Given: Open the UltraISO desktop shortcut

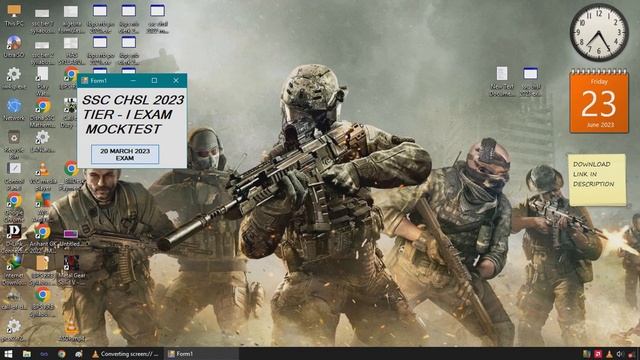Looking at the screenshot, I should pos(14,47).
